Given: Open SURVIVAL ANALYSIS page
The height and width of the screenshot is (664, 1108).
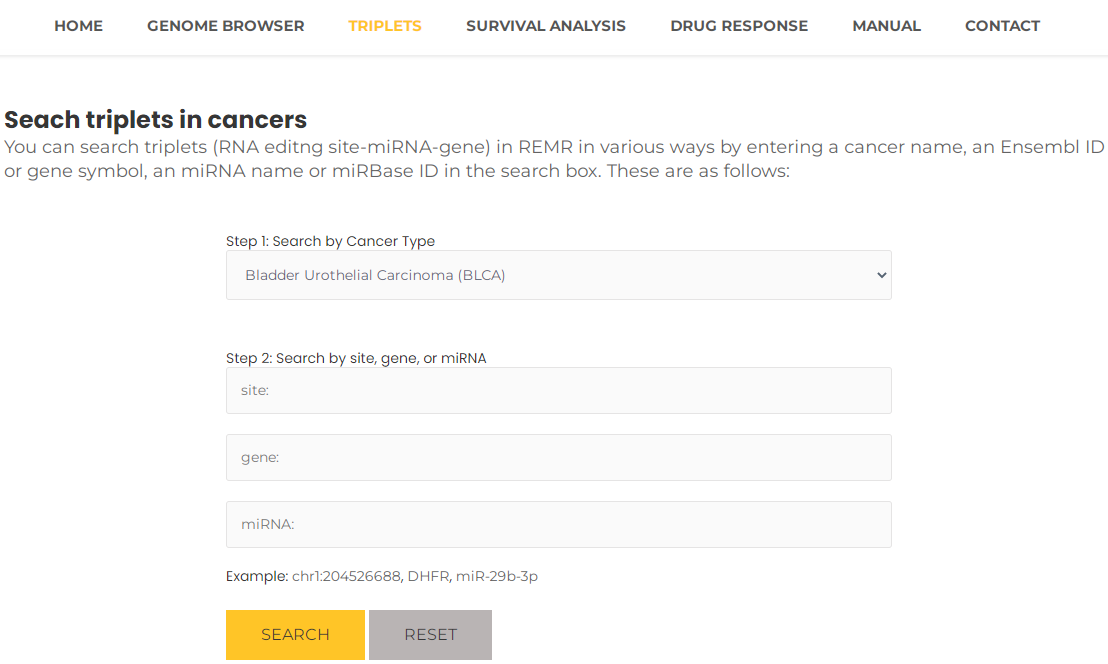Looking at the screenshot, I should (x=546, y=26).
